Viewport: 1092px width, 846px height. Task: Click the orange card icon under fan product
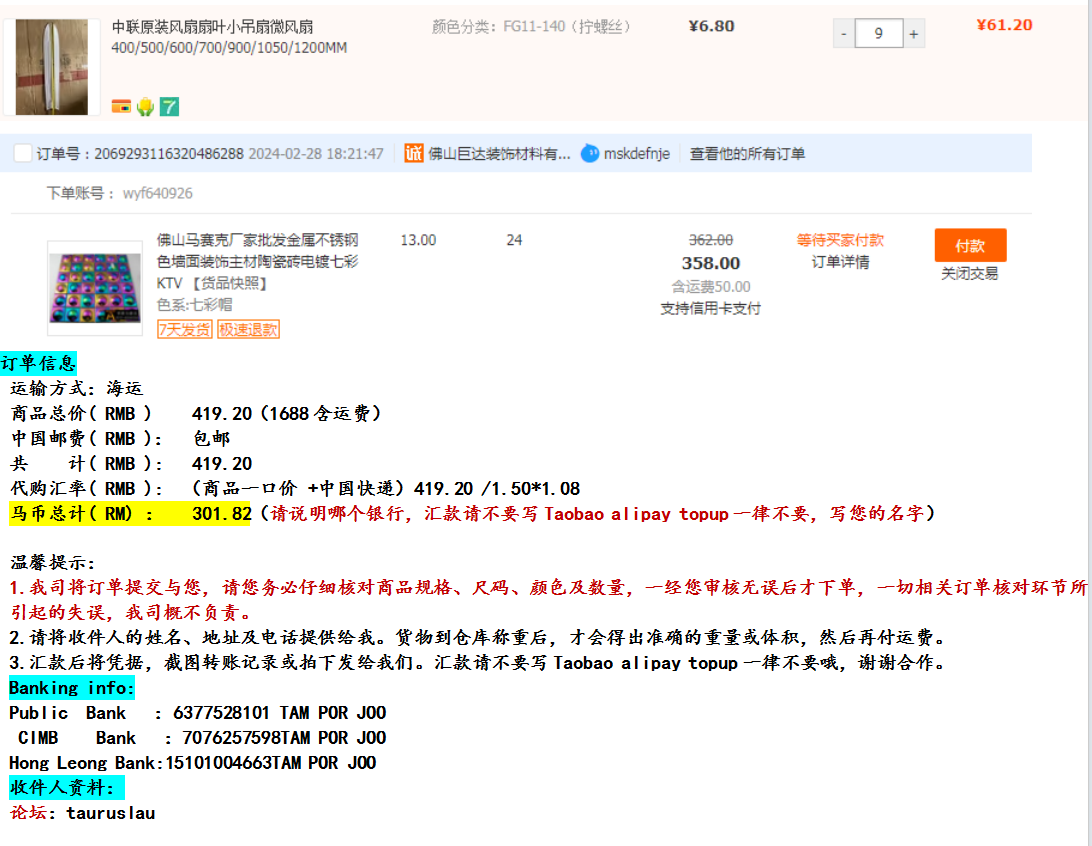121,107
